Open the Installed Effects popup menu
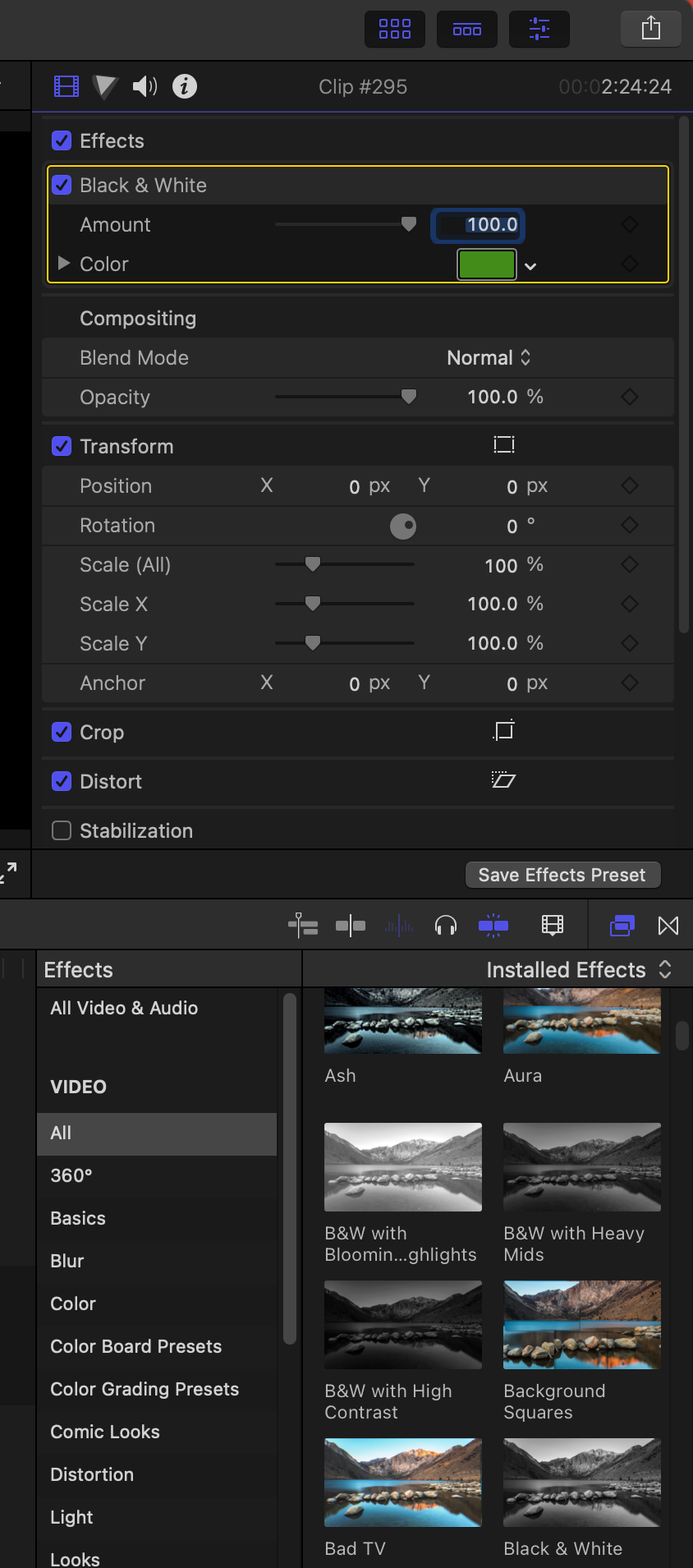The image size is (693, 1568). (580, 970)
